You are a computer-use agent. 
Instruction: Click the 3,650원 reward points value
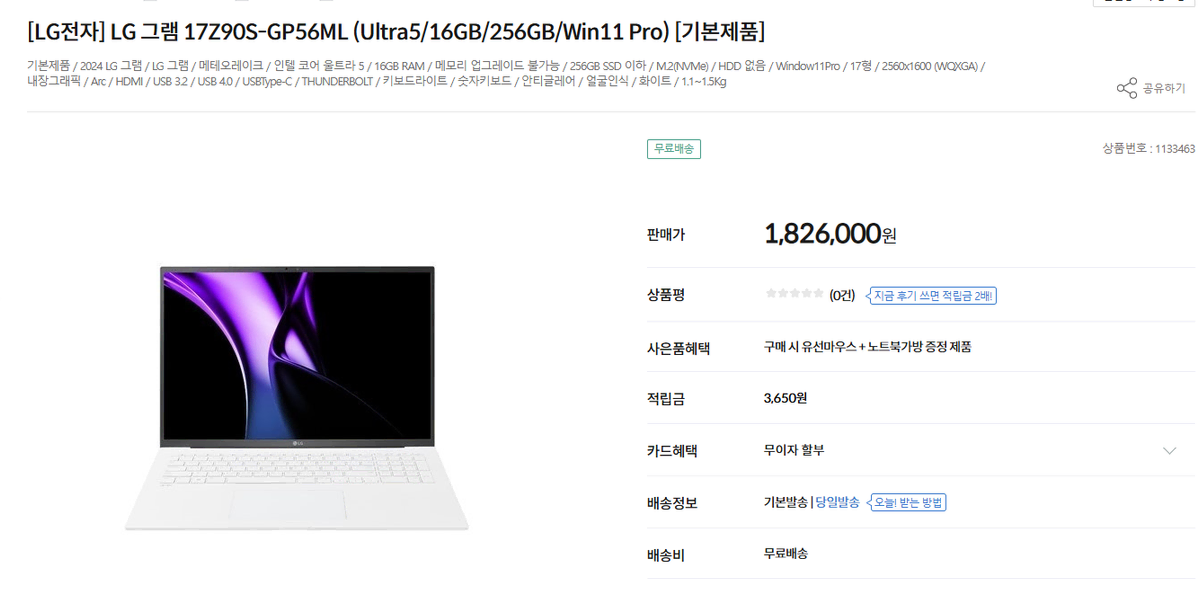coord(785,398)
